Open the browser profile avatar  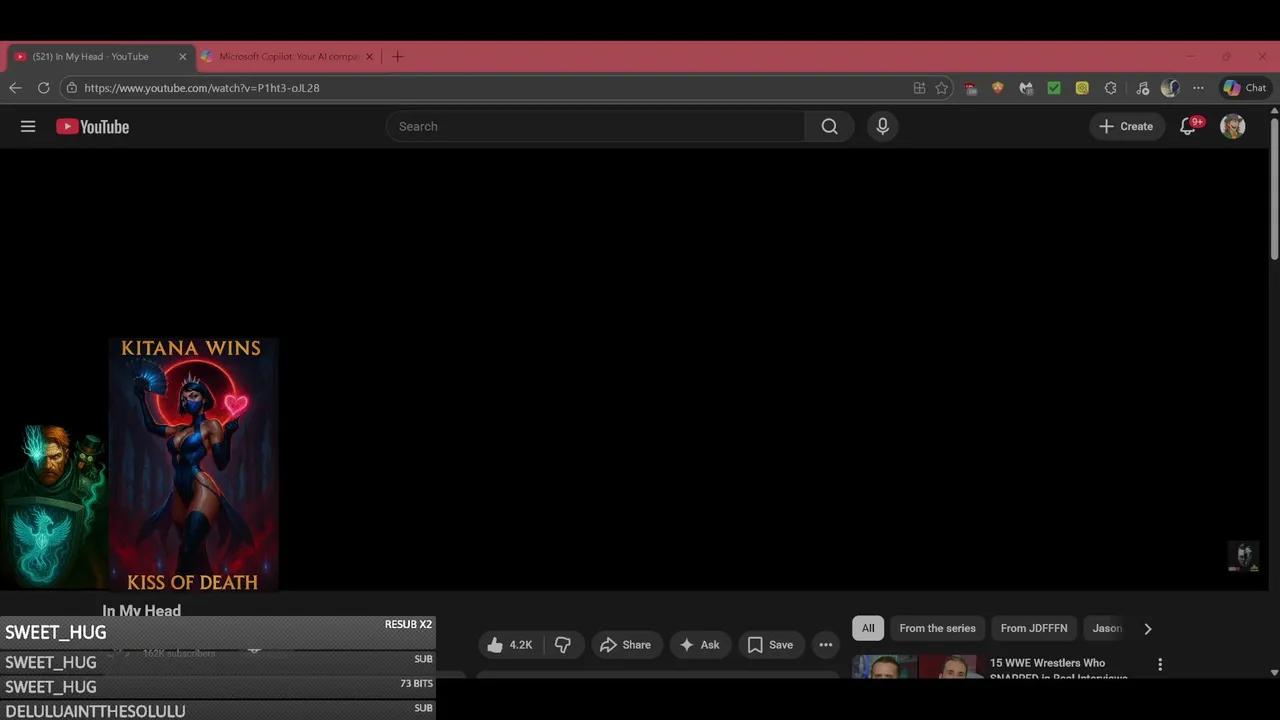tap(1170, 88)
